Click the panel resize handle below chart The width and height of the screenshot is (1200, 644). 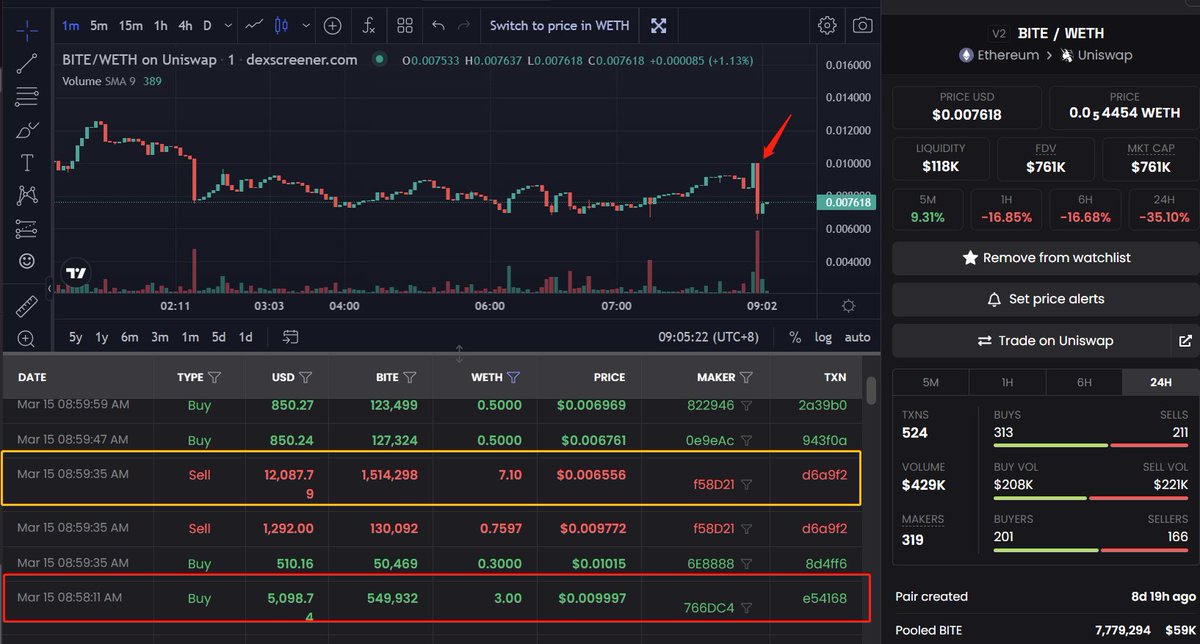[x=459, y=354]
